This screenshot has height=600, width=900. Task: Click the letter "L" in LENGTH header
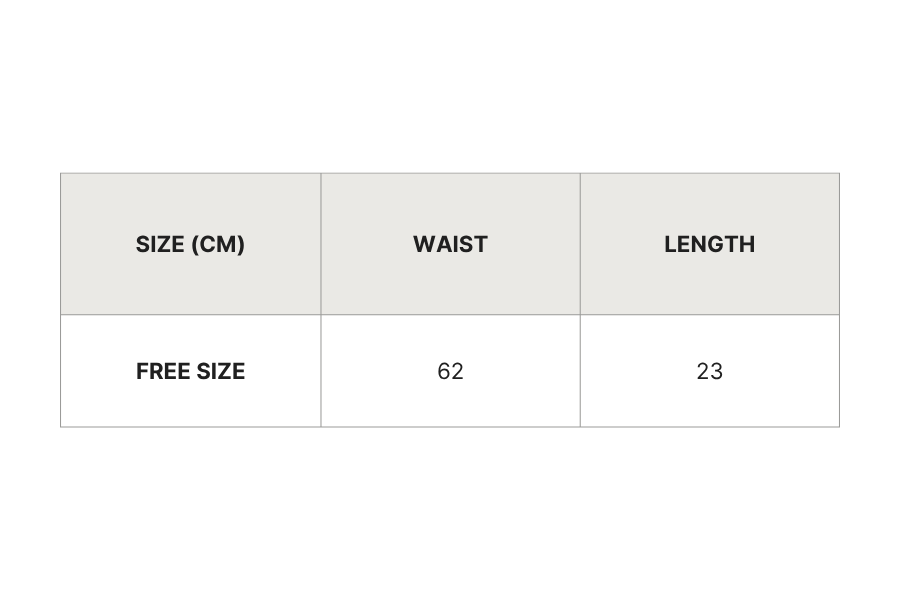click(670, 244)
